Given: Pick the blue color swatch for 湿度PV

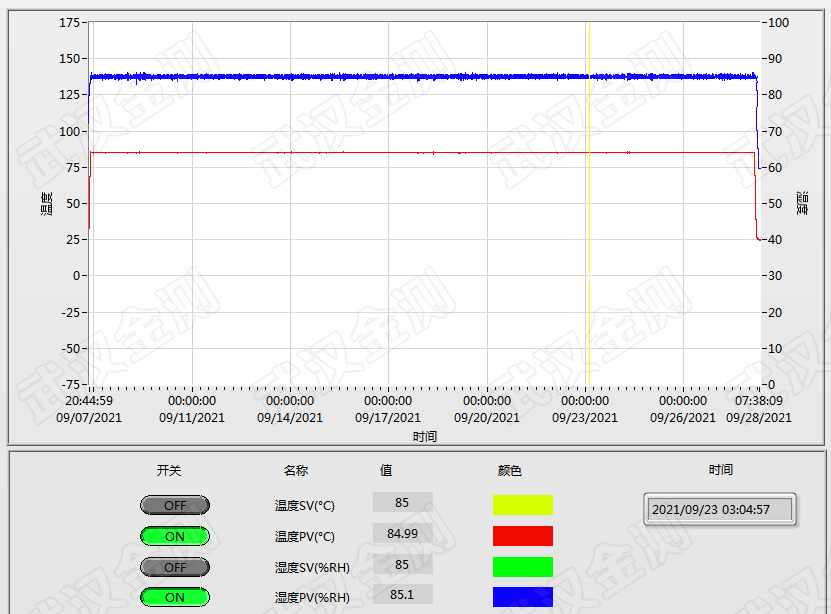Looking at the screenshot, I should click(x=522, y=597).
